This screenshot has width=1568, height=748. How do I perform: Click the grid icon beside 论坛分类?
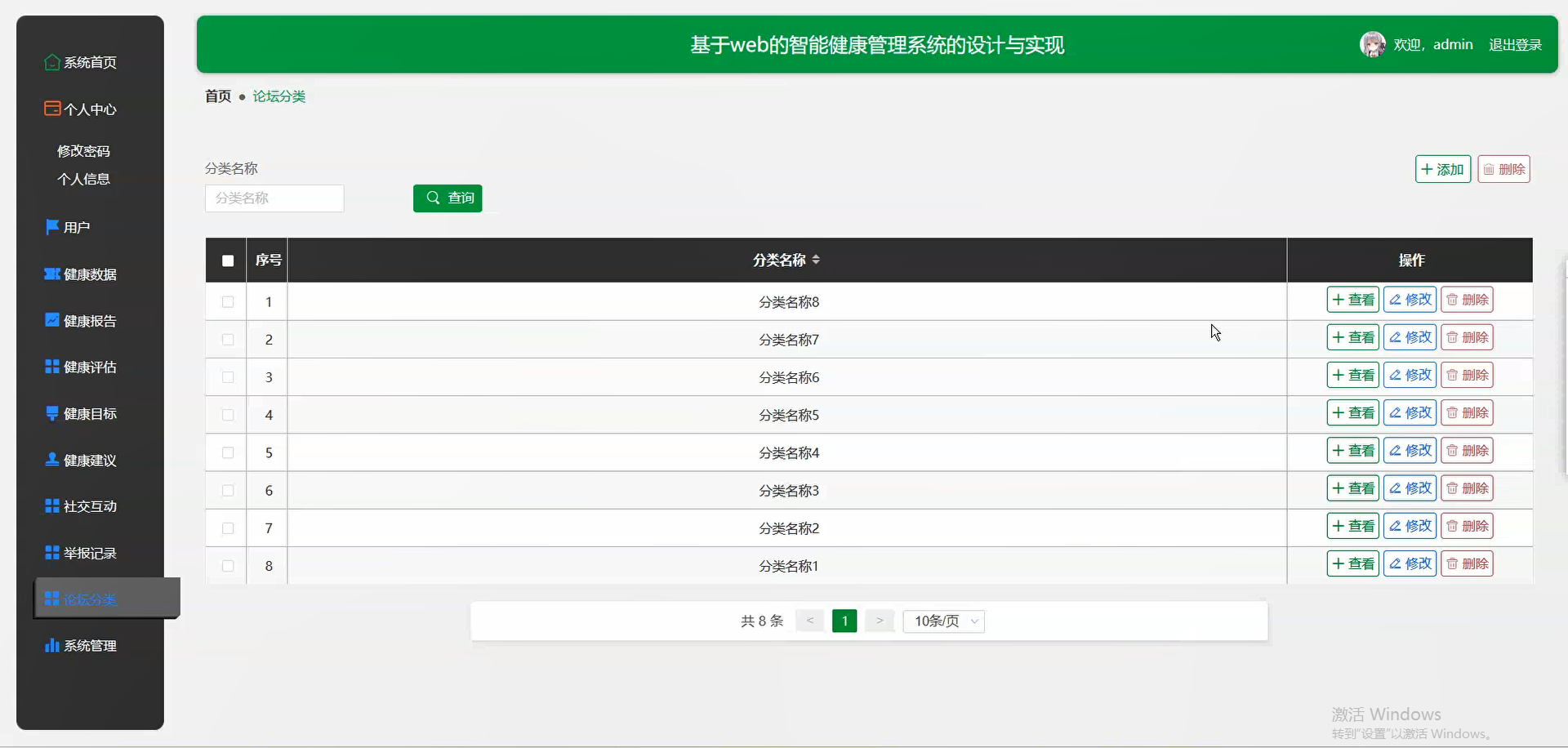(52, 599)
